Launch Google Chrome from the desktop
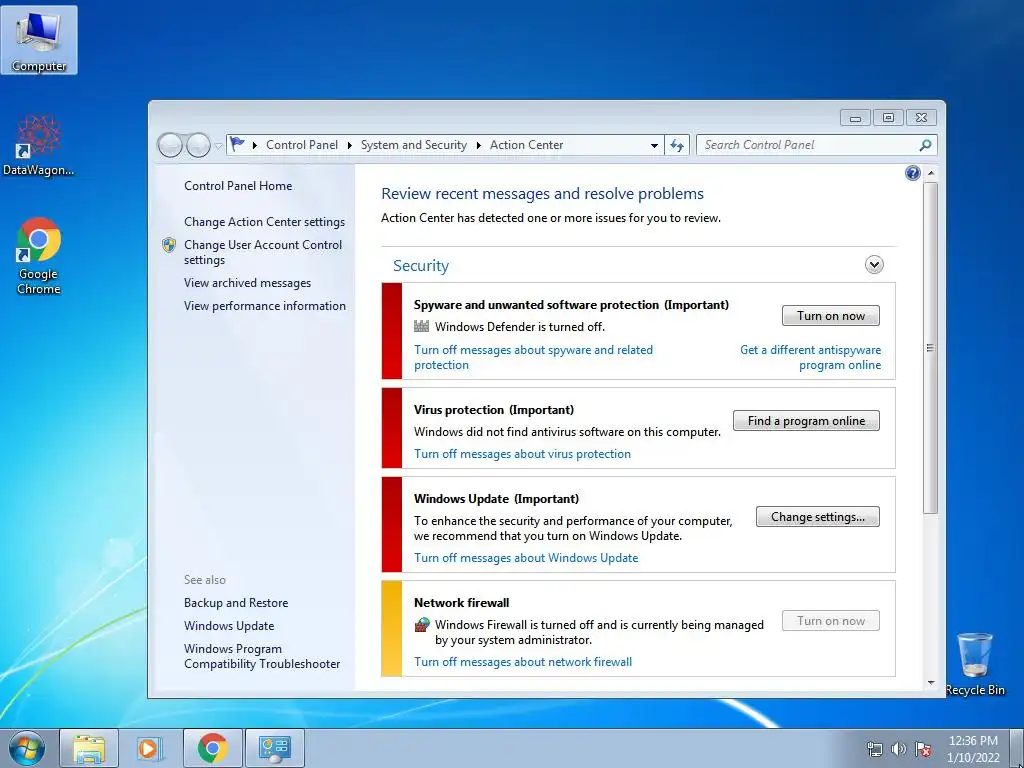Image resolution: width=1024 pixels, height=768 pixels. pyautogui.click(x=39, y=256)
